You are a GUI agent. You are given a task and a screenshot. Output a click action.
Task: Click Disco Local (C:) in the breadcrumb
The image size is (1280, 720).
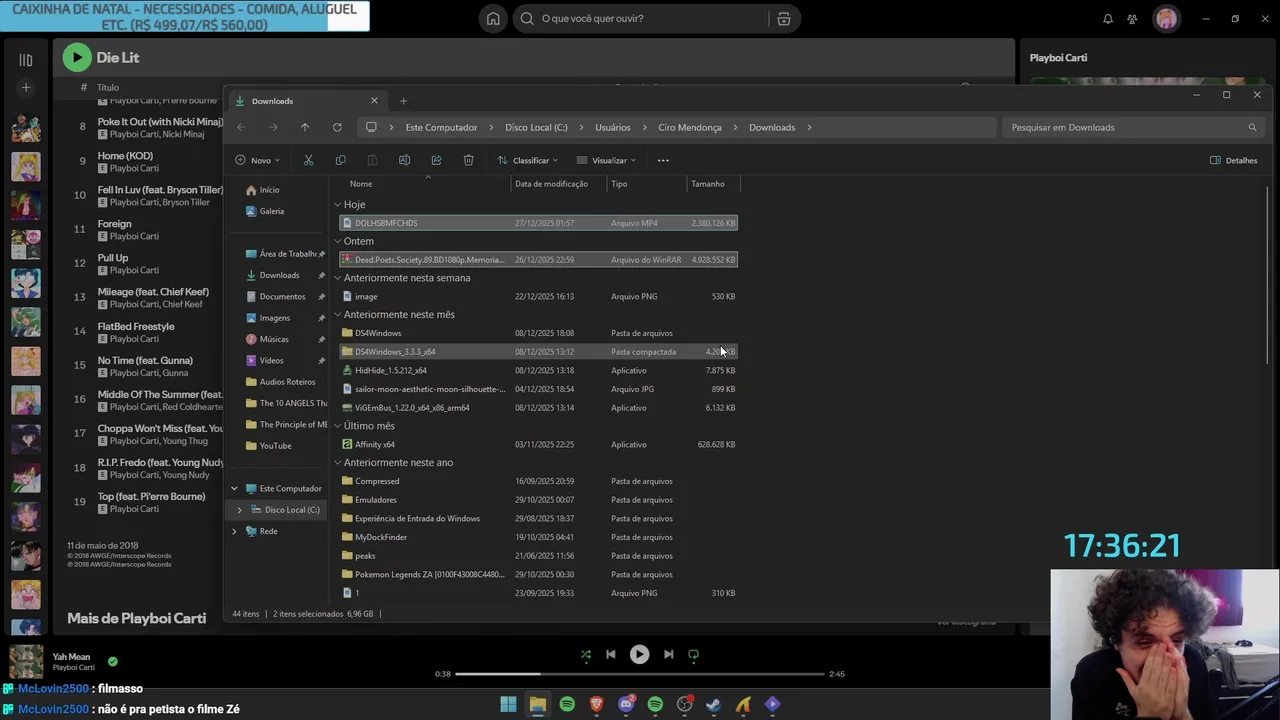click(x=536, y=127)
